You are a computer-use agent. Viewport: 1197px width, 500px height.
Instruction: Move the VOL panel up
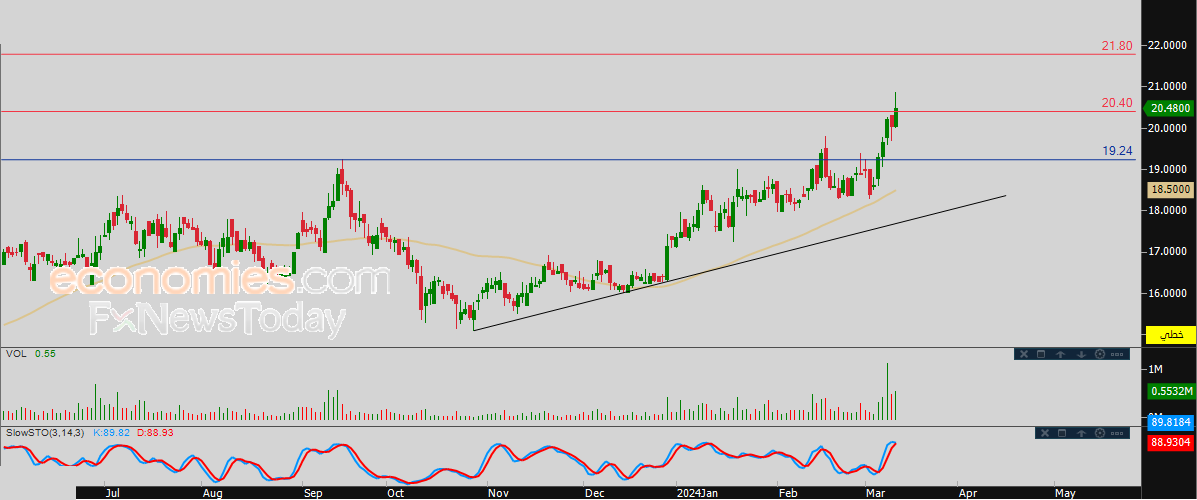click(1060, 354)
